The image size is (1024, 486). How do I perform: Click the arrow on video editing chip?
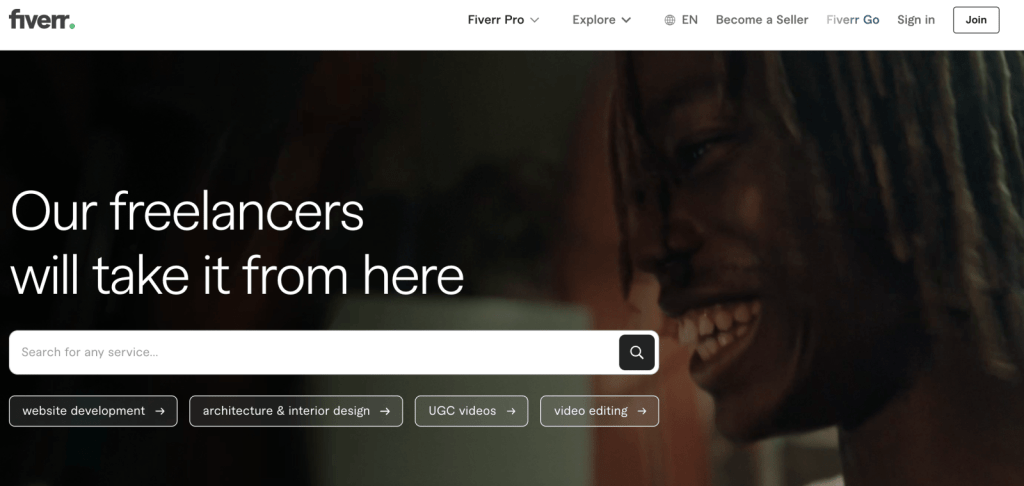coord(642,411)
